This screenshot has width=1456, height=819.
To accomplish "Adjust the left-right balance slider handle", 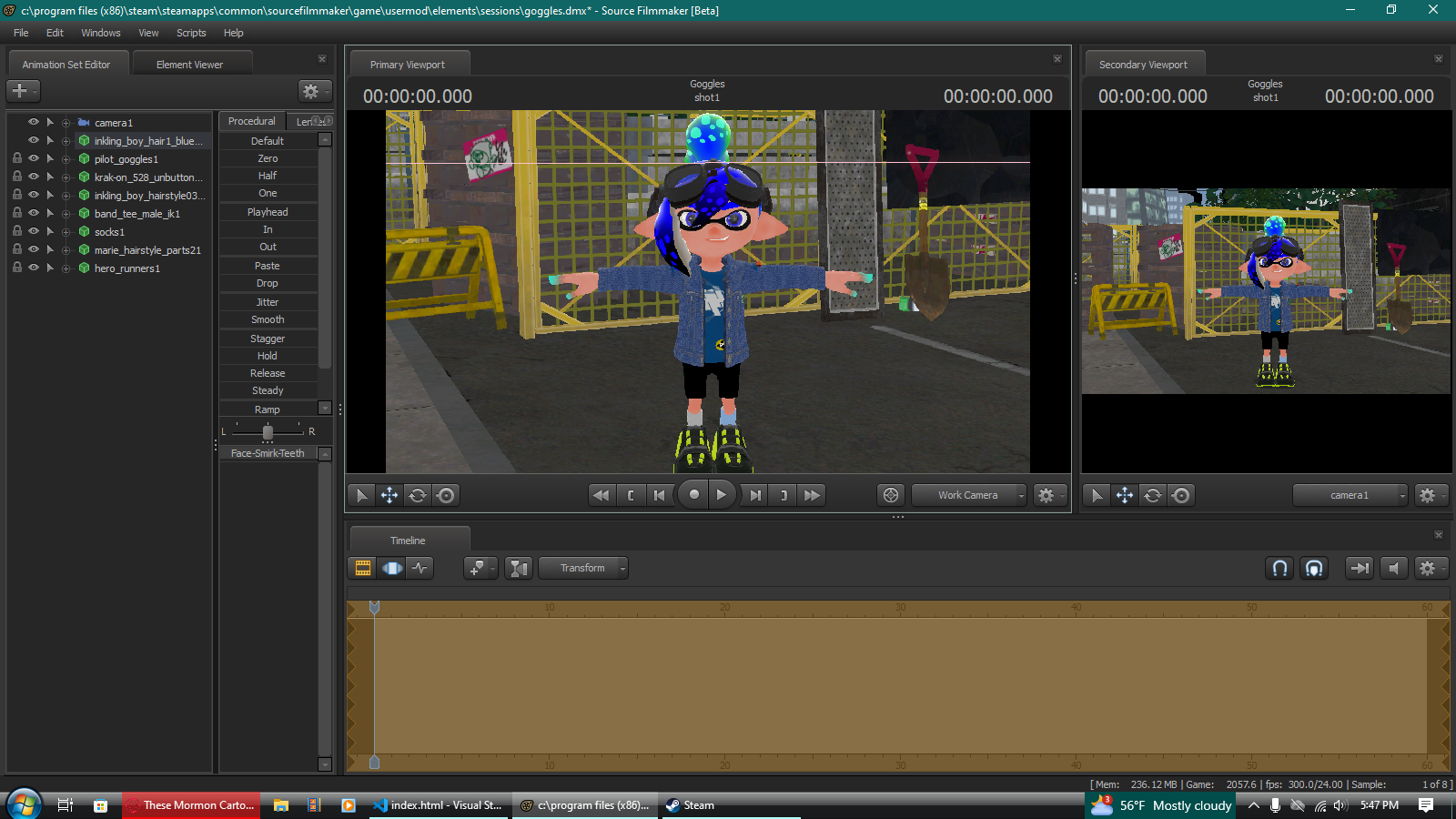I will [268, 431].
